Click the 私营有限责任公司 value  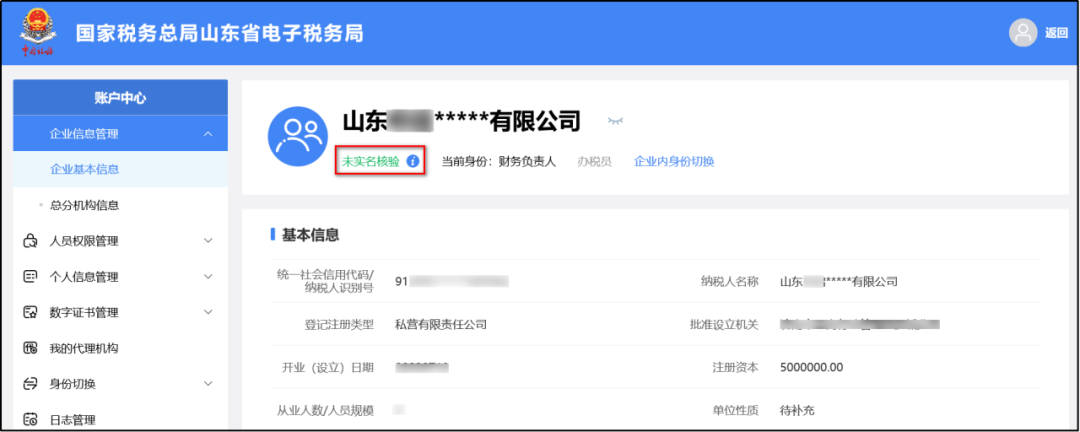pos(441,325)
